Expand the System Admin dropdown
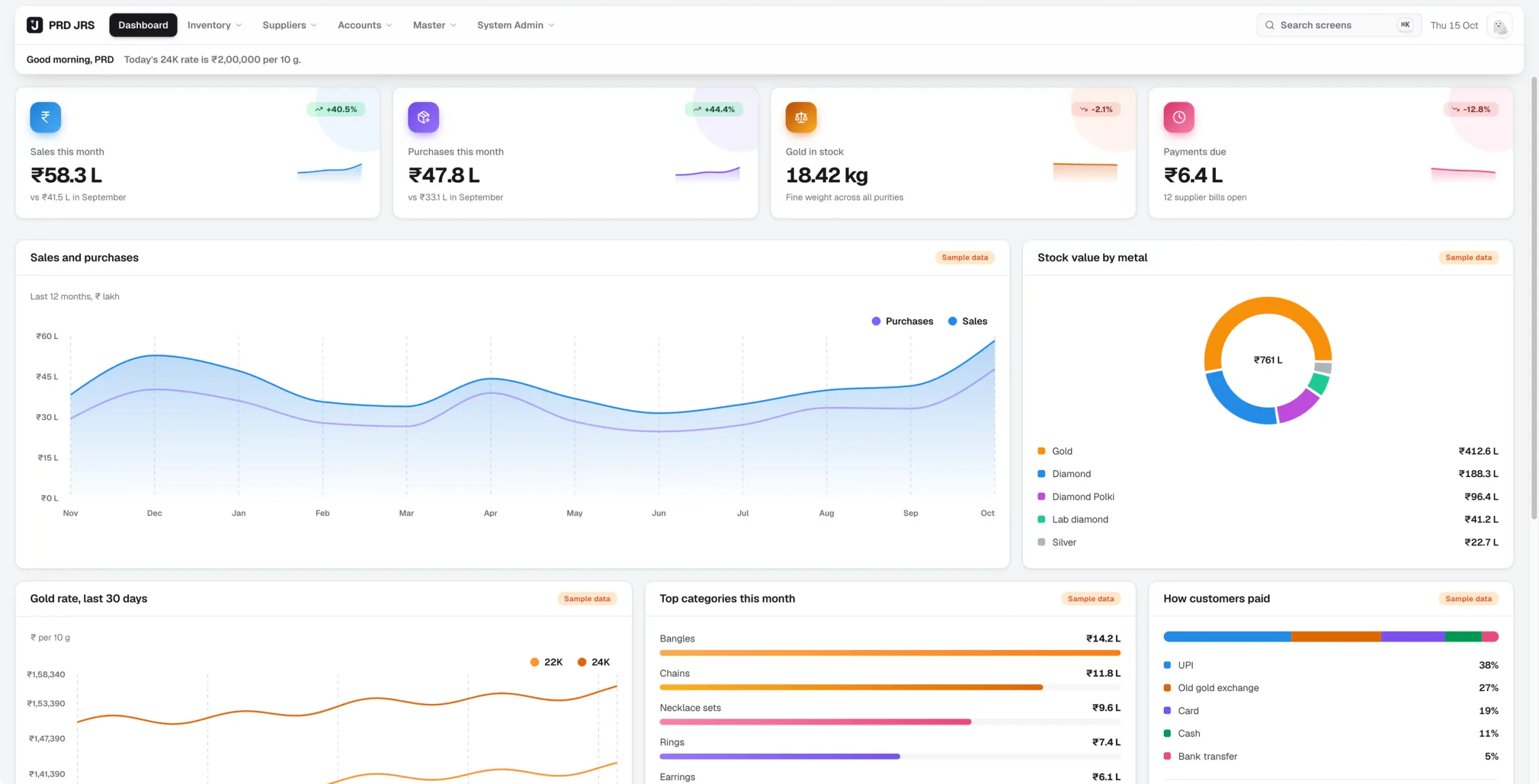The width and height of the screenshot is (1539, 784). [515, 25]
